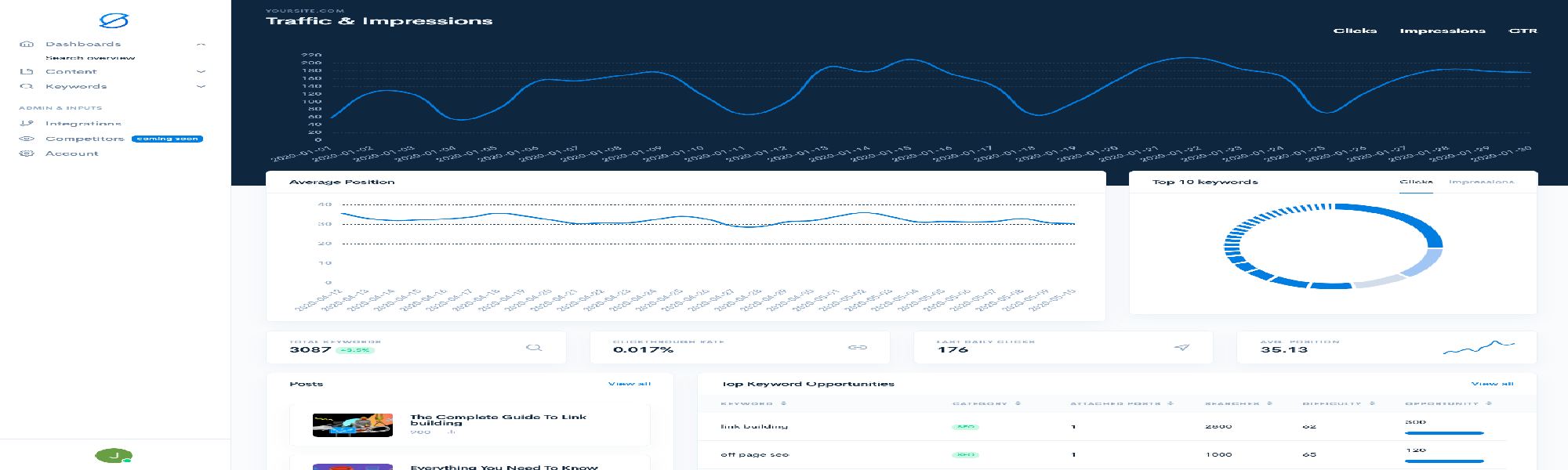Click the clickthrough rate link icon
Screen dimensions: 1568x470
(x=858, y=347)
